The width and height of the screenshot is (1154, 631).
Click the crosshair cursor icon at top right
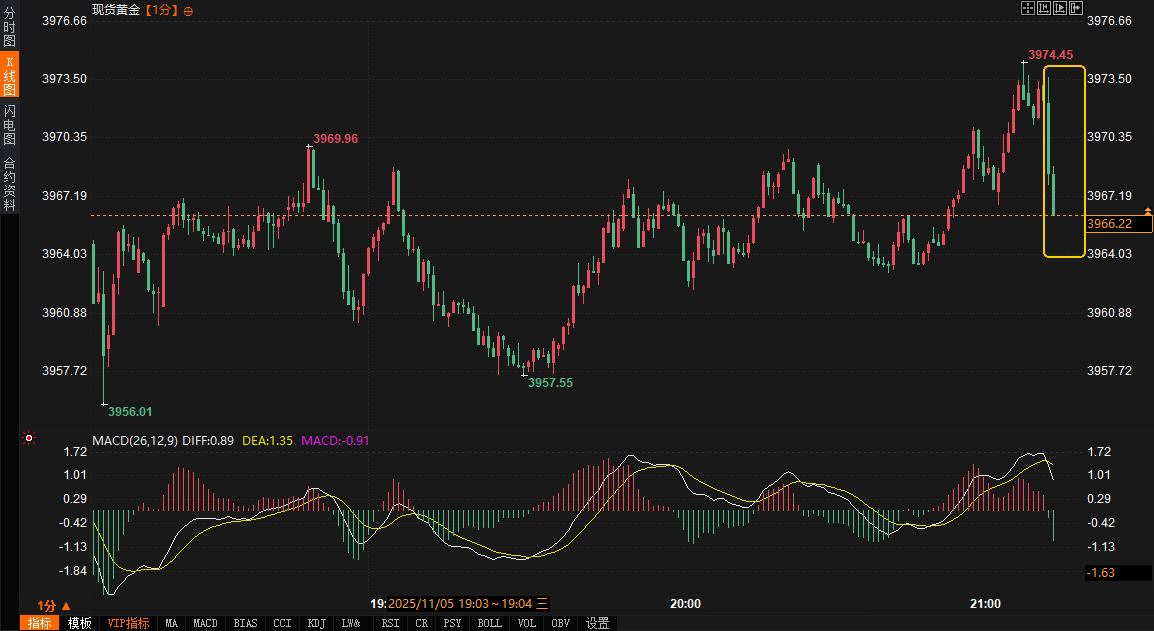click(1027, 8)
